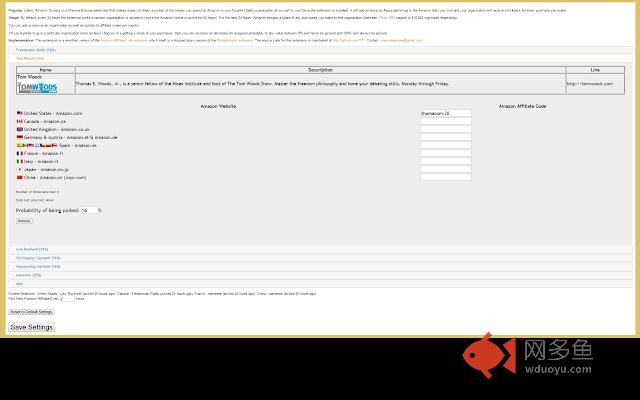The height and width of the screenshot is (400, 640).
Task: Click the France Amazon.fr affiliate code field
Action: [446, 153]
